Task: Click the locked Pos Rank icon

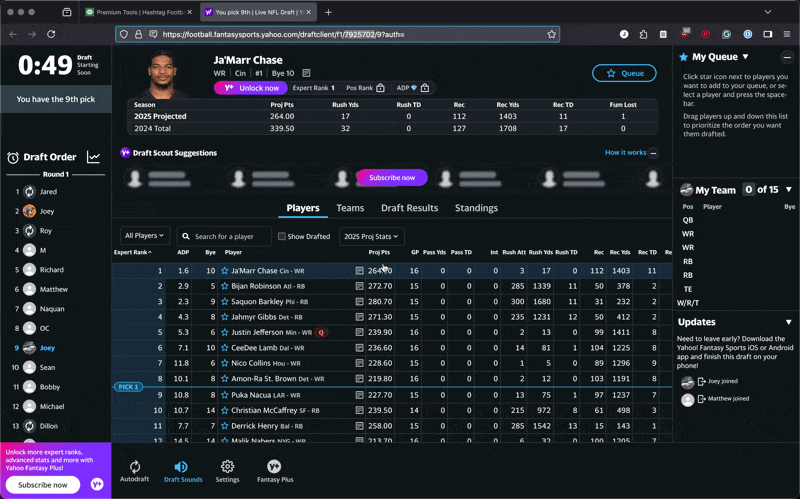Action: click(x=380, y=88)
